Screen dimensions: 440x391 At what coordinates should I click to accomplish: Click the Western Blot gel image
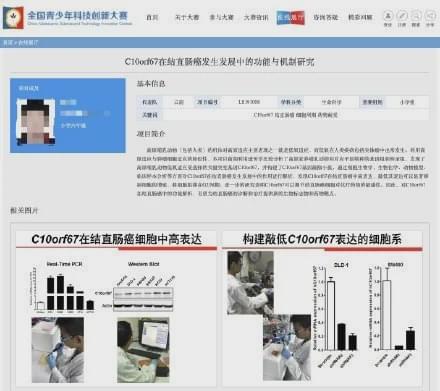(x=143, y=299)
